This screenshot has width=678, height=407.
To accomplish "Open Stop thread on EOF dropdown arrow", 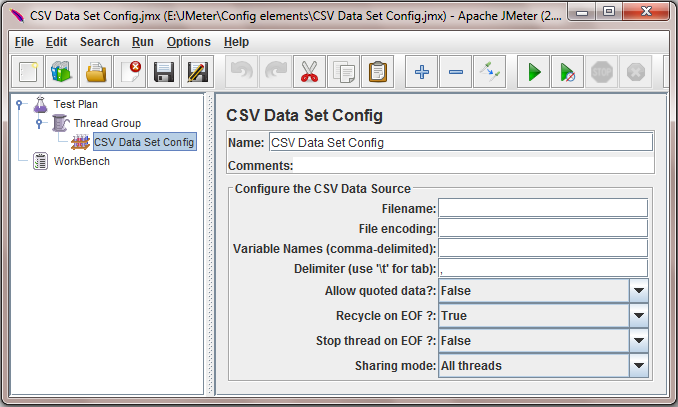I will click(639, 340).
